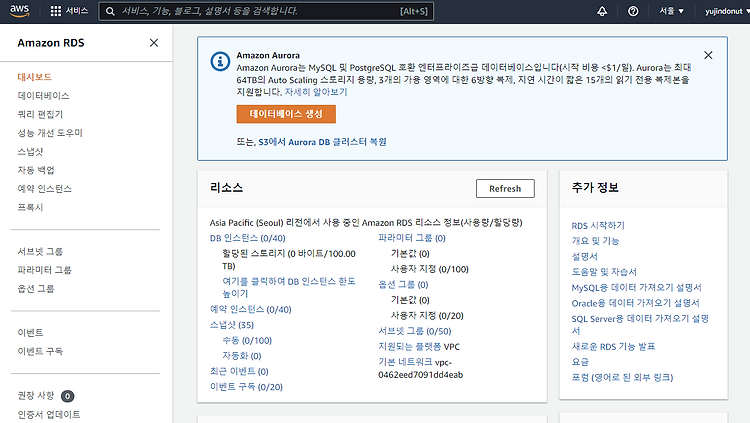Open SQL Server용 데이터 가져오기 설명서 link
The height and width of the screenshot is (423, 750).
tap(640, 324)
